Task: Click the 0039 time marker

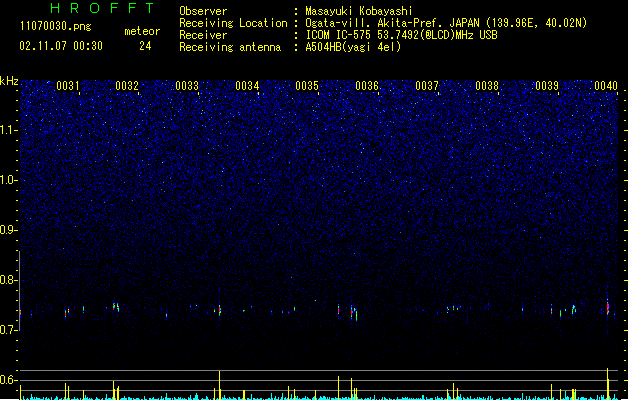Action: (x=547, y=86)
